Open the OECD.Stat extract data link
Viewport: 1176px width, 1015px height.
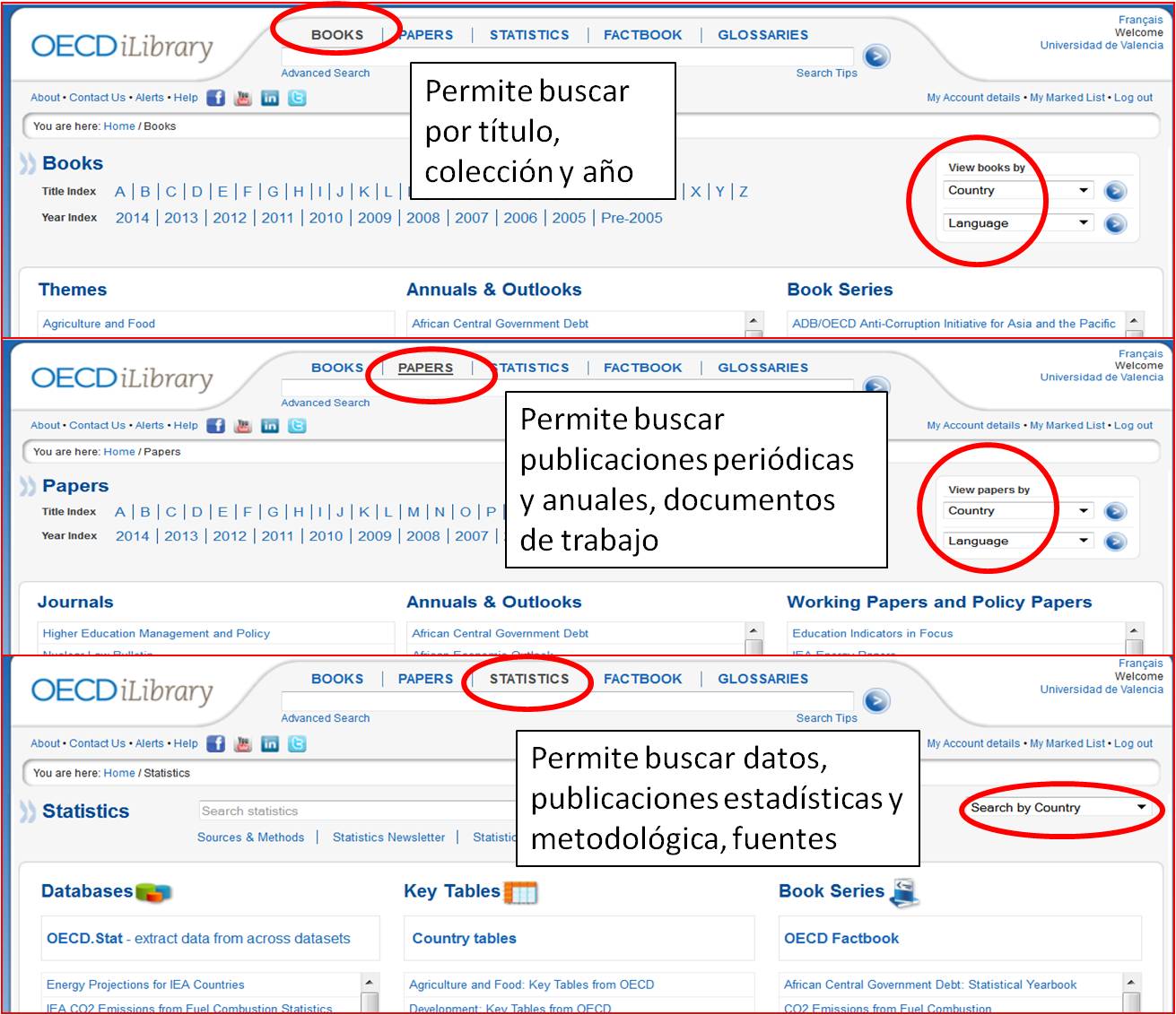tap(198, 938)
